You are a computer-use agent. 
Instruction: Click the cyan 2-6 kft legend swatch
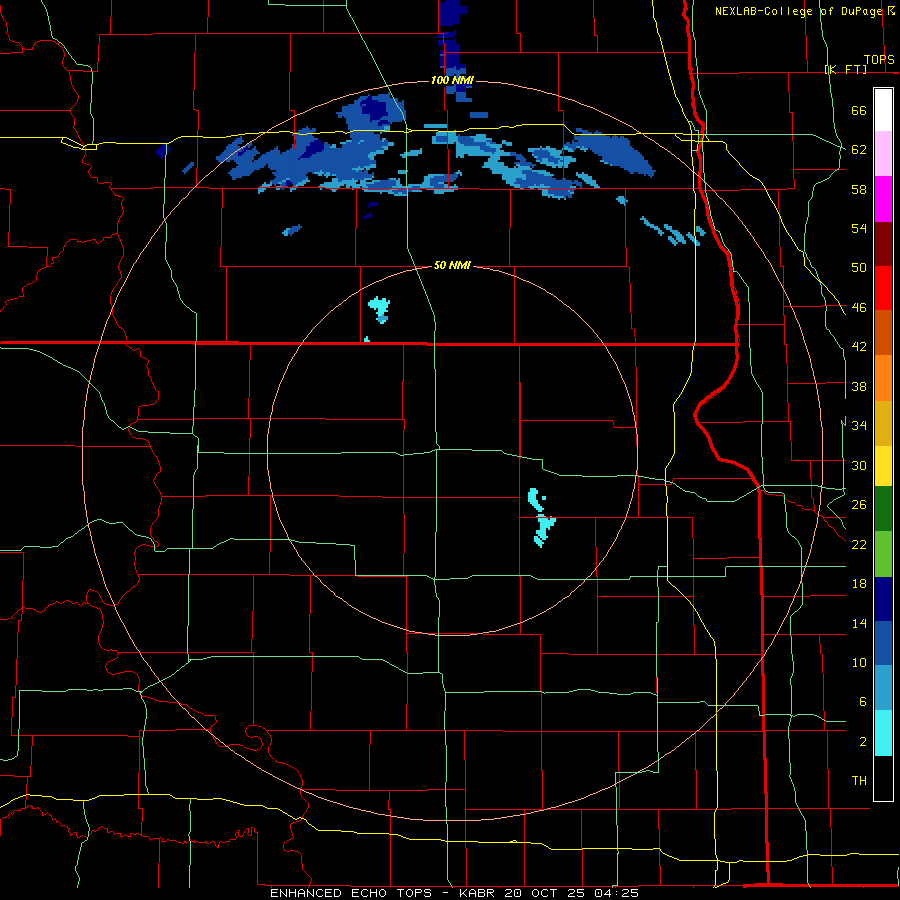[x=883, y=733]
